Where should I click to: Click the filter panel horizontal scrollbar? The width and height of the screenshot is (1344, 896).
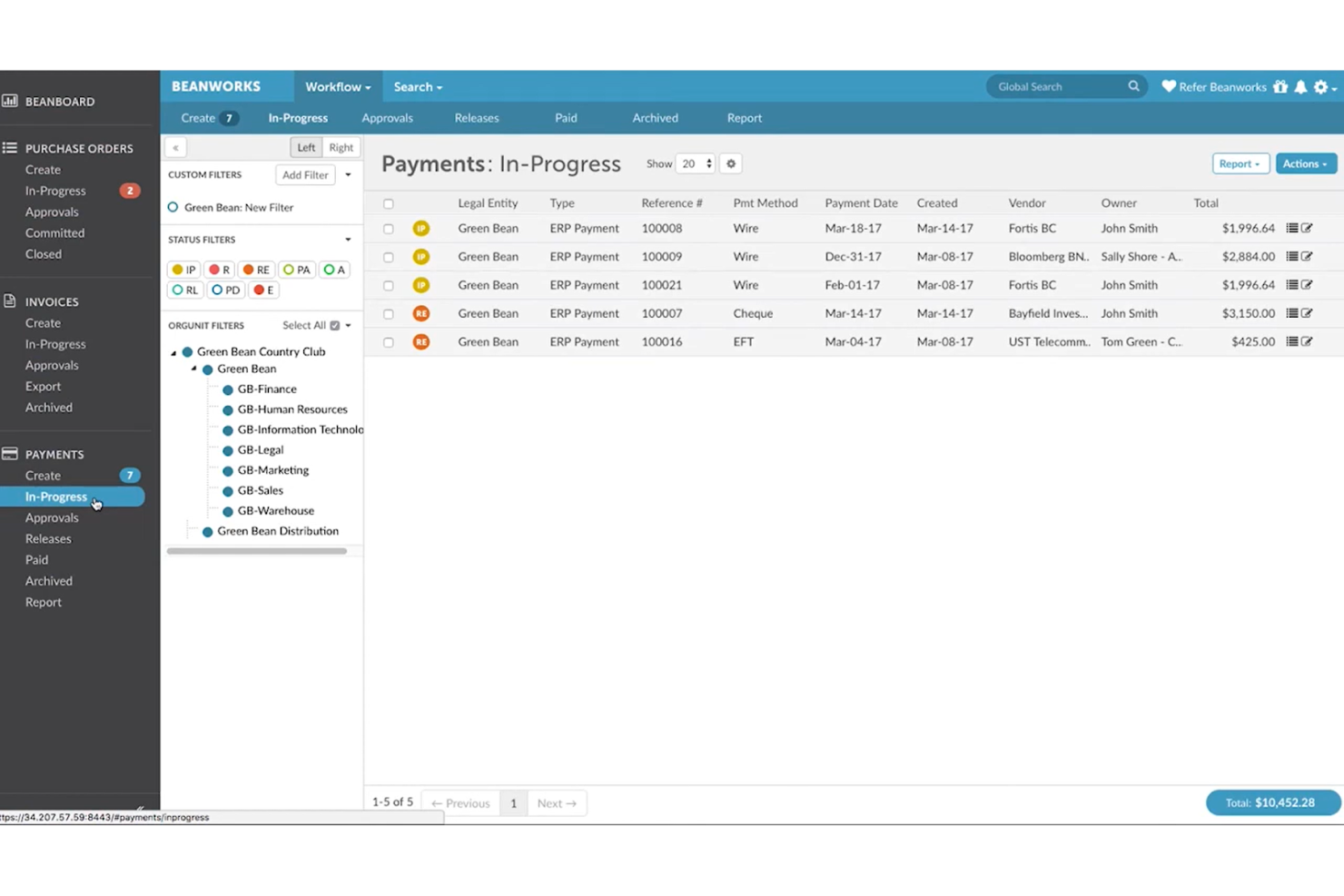[x=257, y=550]
